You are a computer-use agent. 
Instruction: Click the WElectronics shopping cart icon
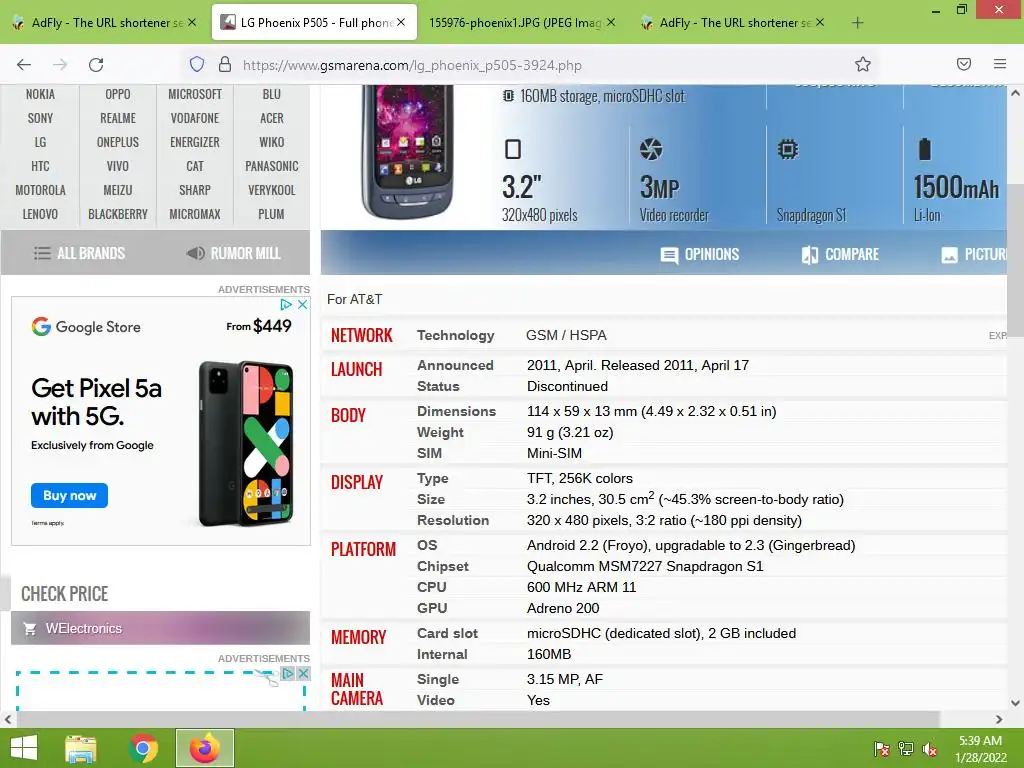[29, 629]
